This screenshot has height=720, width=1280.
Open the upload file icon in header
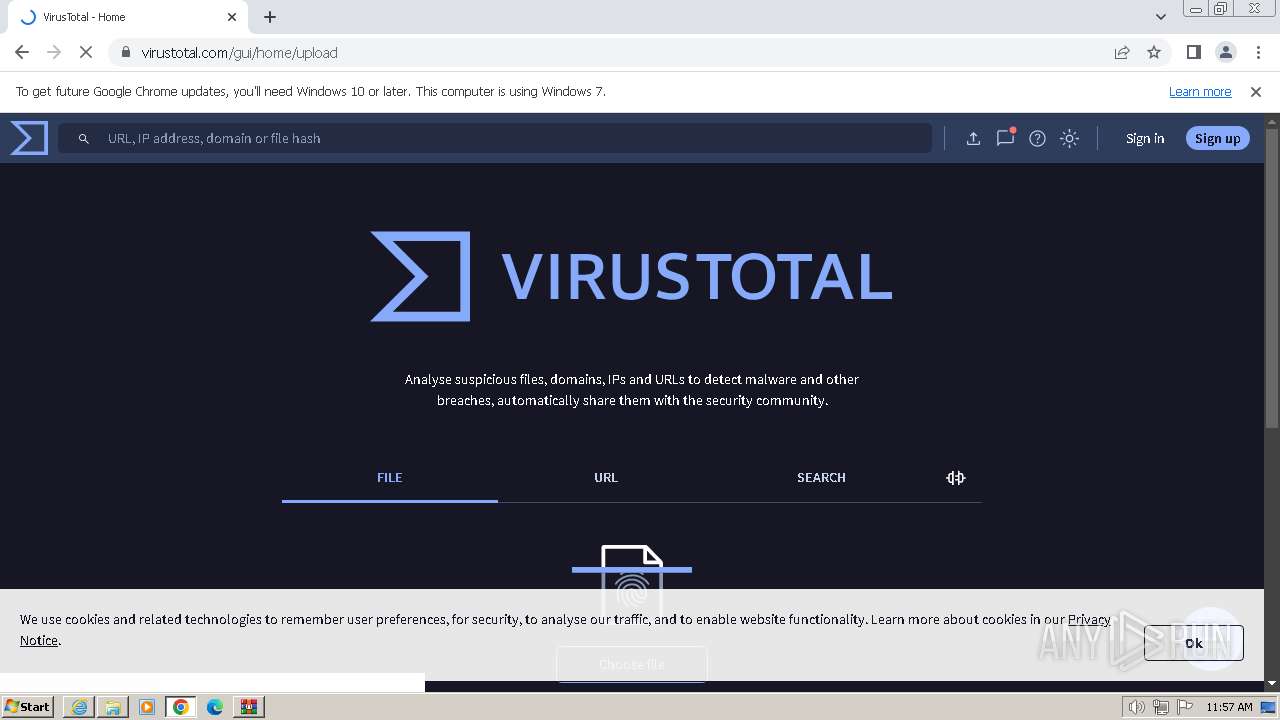(973, 139)
